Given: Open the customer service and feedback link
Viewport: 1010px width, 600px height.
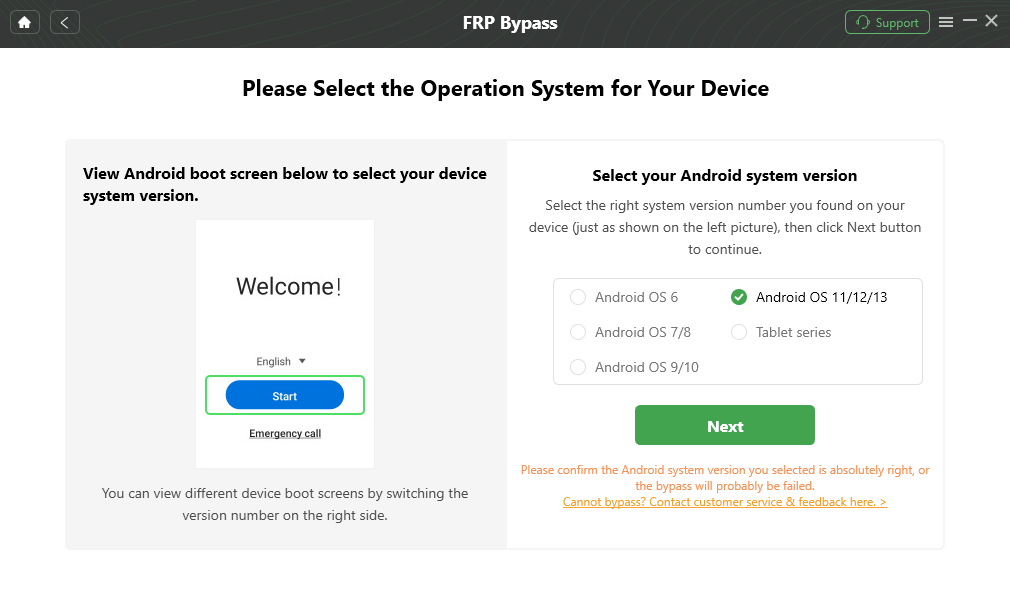Looking at the screenshot, I should click(724, 501).
